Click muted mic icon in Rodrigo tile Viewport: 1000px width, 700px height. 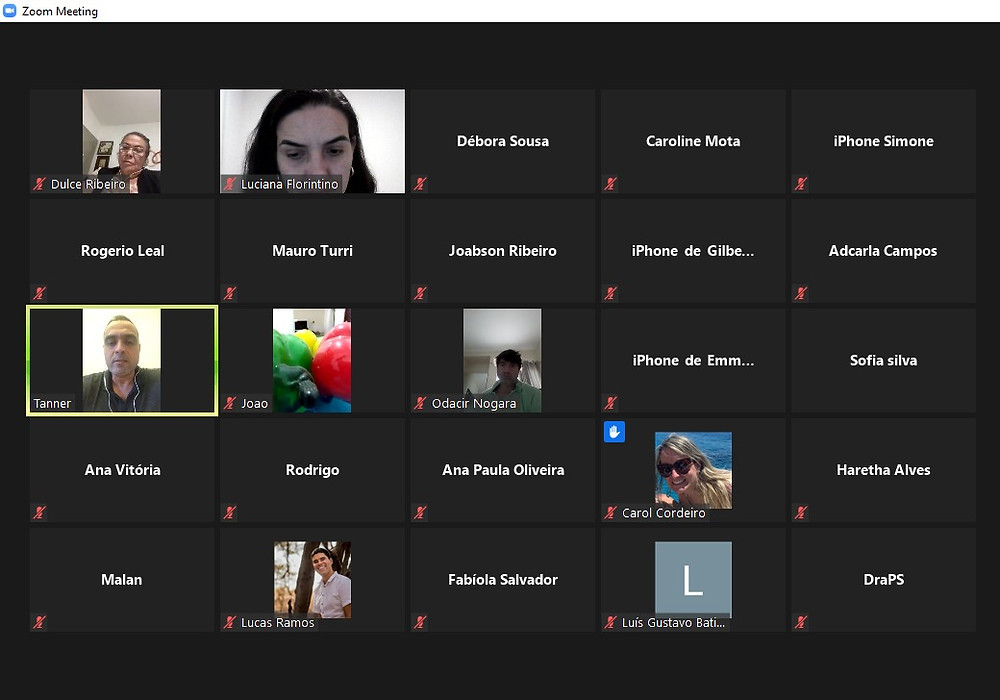(x=230, y=513)
